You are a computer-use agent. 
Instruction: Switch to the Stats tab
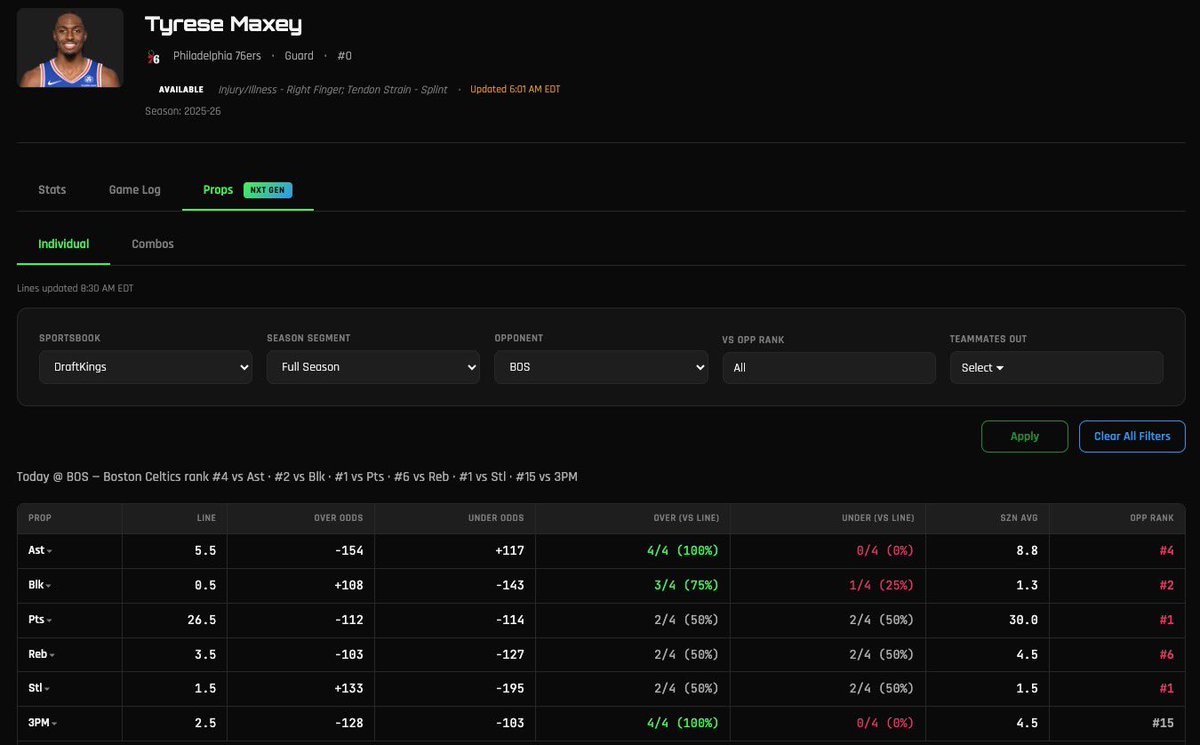click(52, 190)
